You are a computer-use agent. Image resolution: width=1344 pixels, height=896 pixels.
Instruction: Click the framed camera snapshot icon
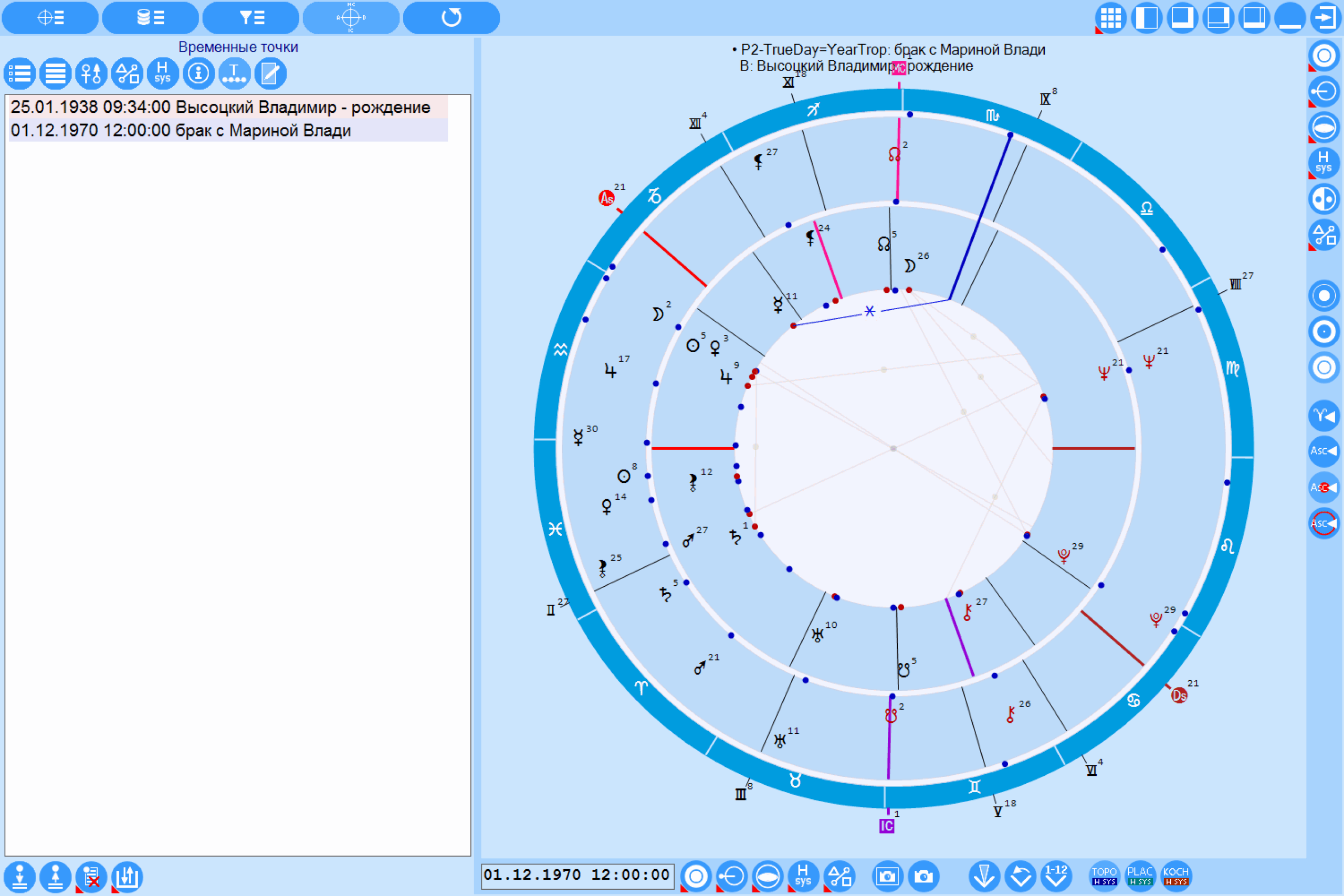click(x=887, y=876)
